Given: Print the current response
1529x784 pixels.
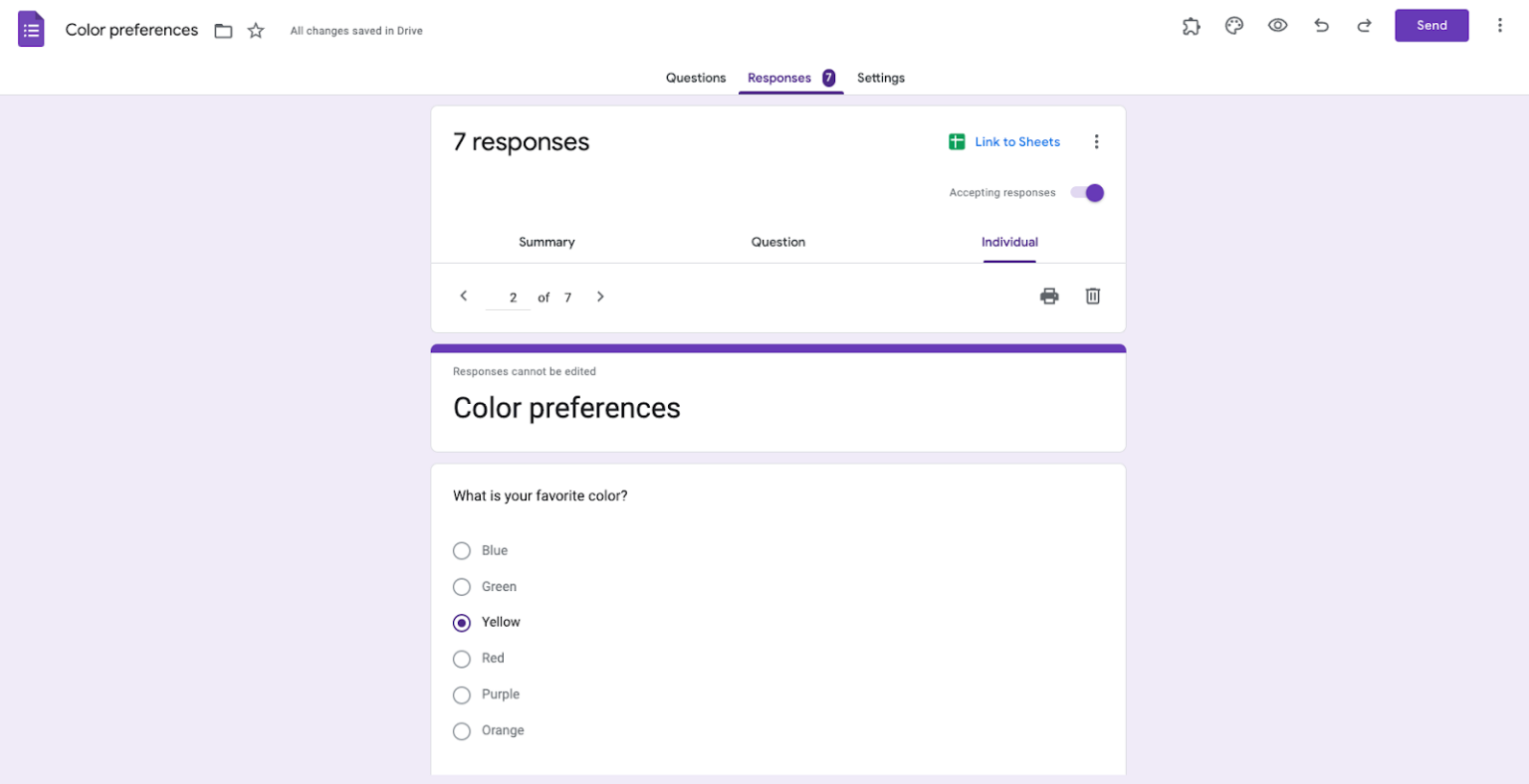Looking at the screenshot, I should 1049,295.
